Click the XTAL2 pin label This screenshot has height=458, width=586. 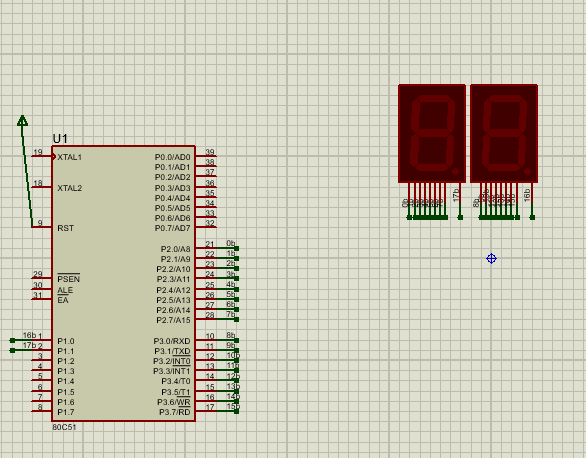(x=70, y=188)
